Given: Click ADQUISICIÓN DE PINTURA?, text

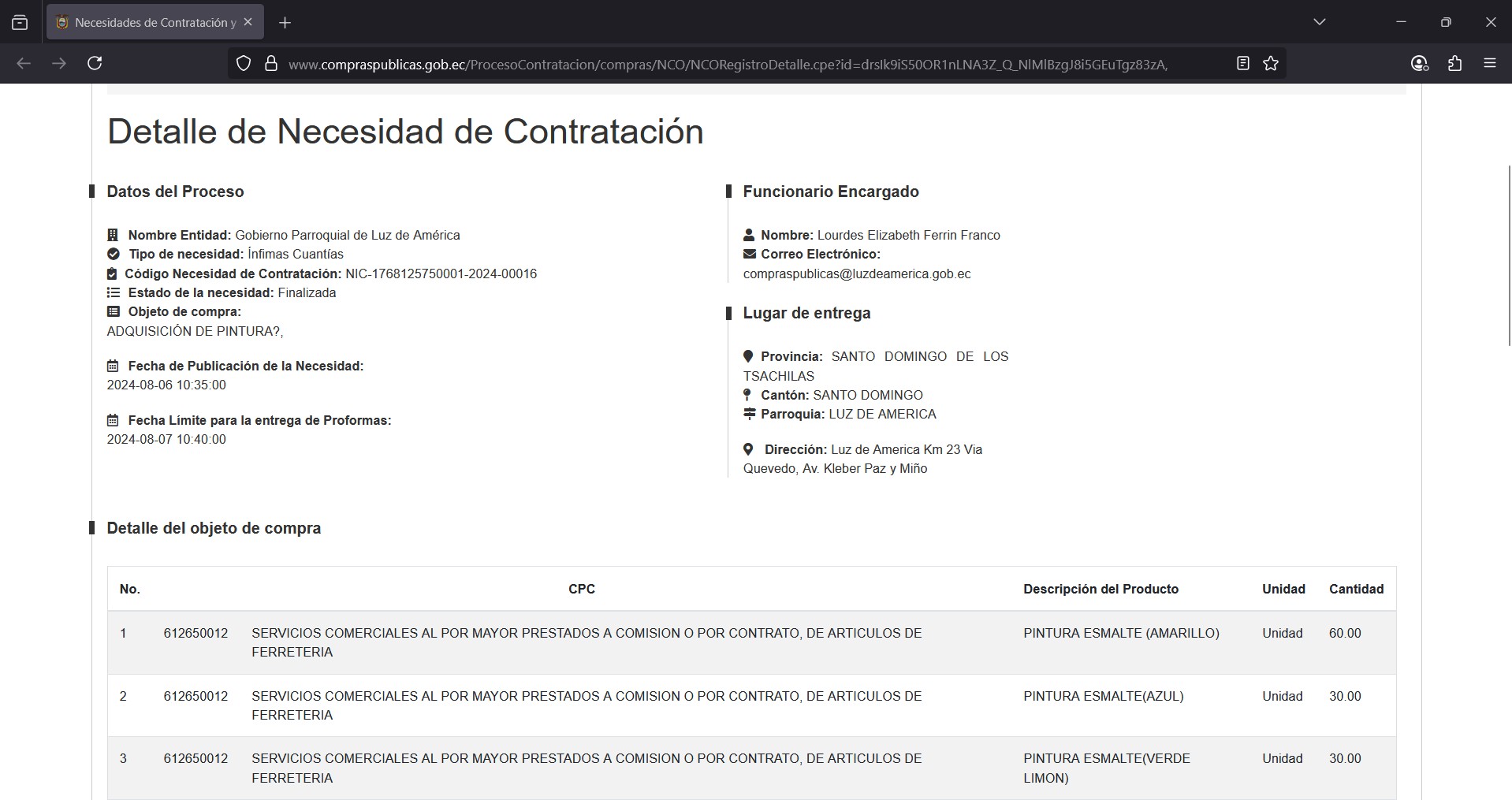Looking at the screenshot, I should [196, 331].
